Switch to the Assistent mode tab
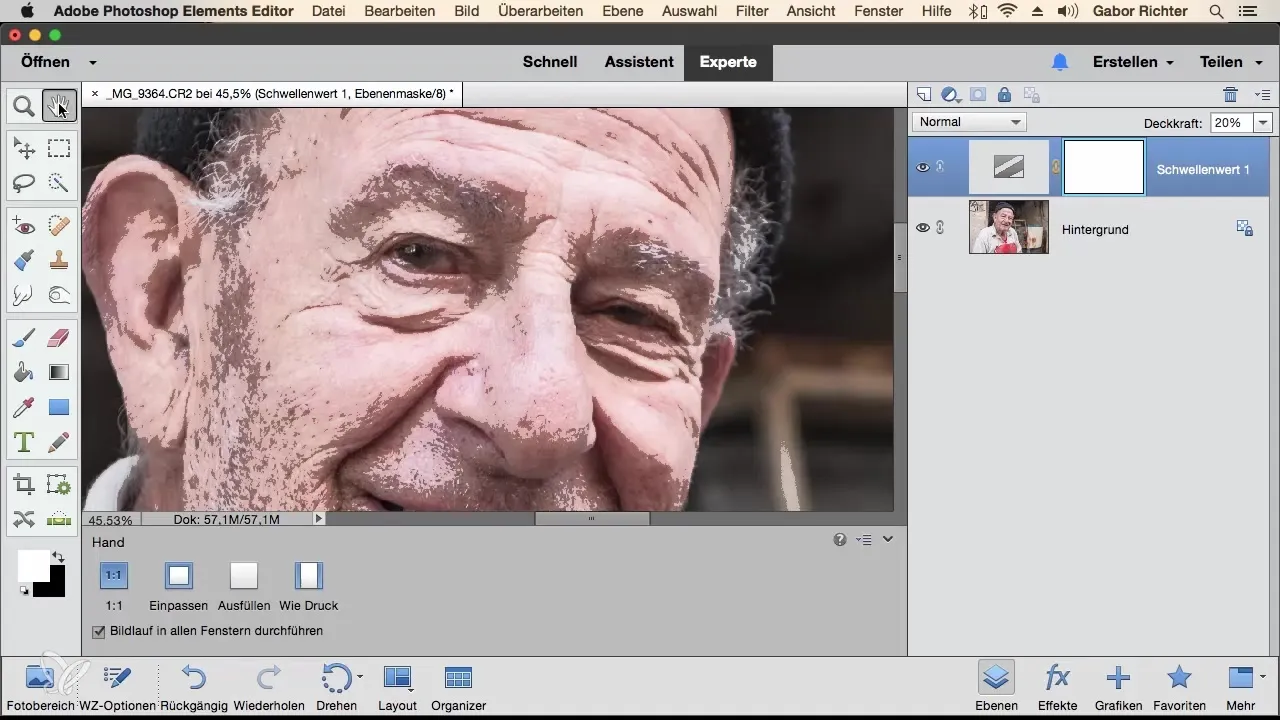Viewport: 1280px width, 720px height. [x=639, y=62]
